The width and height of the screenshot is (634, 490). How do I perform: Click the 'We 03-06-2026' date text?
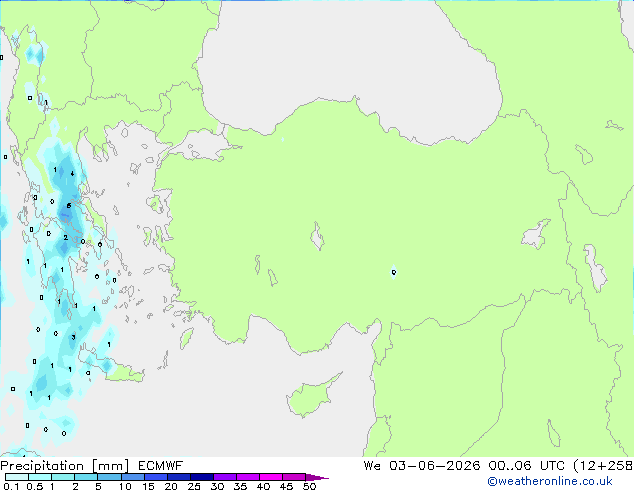point(422,466)
